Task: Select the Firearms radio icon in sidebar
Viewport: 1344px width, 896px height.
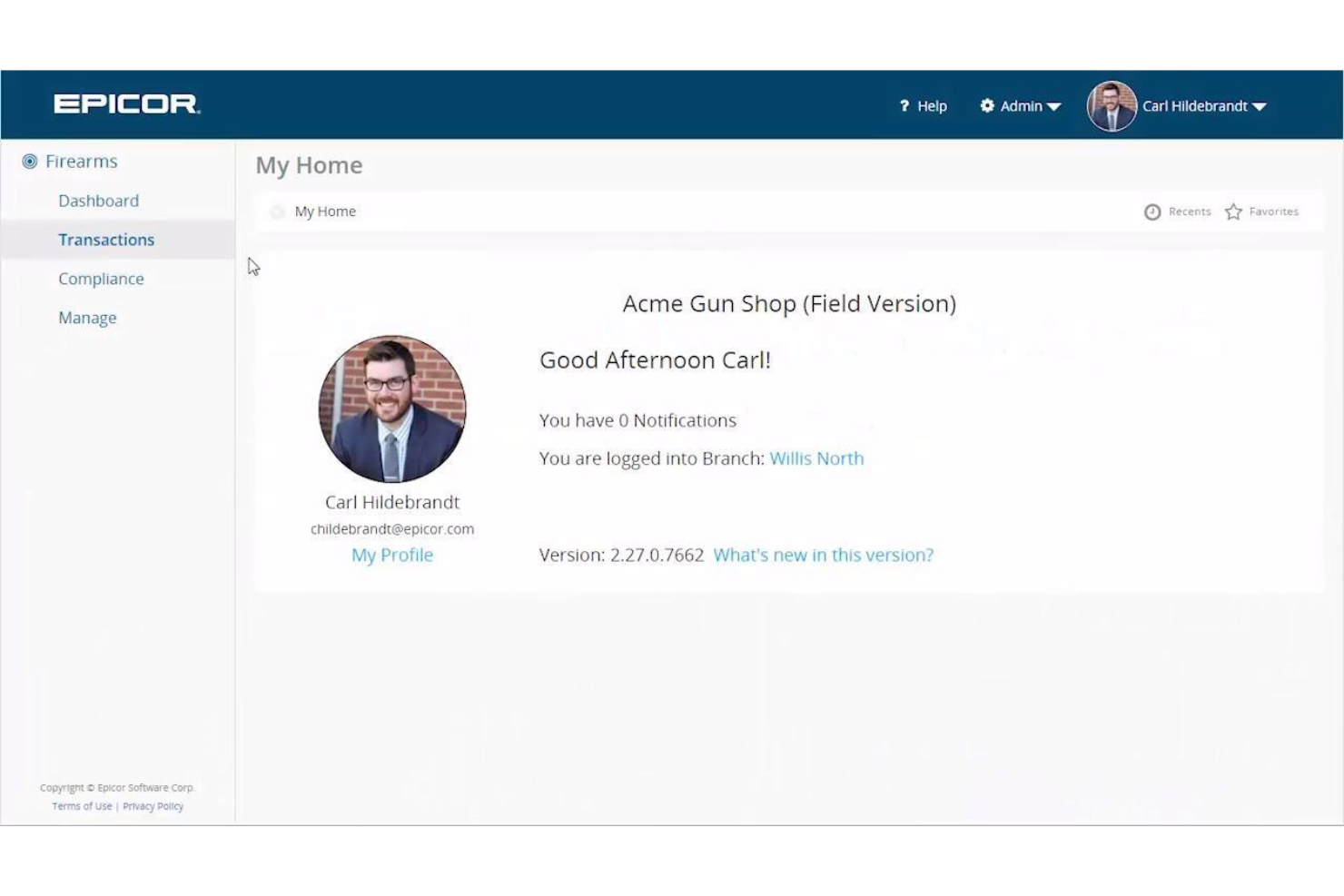Action: (x=30, y=162)
